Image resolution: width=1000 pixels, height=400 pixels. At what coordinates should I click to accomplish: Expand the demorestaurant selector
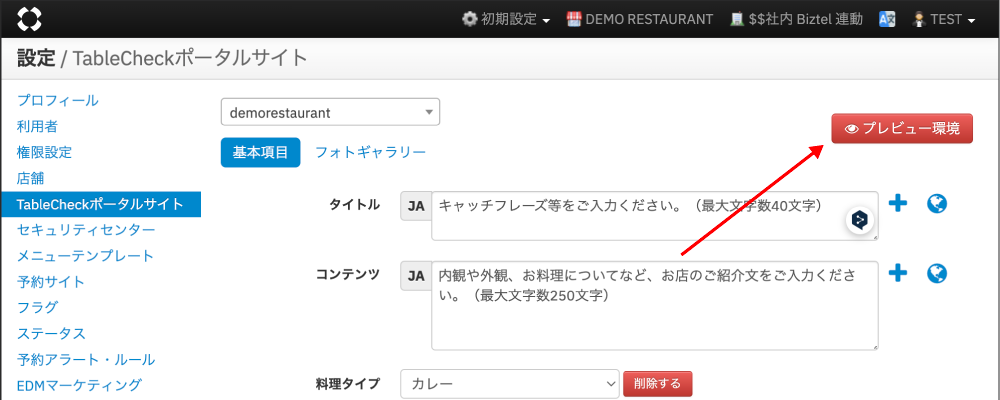tap(330, 112)
